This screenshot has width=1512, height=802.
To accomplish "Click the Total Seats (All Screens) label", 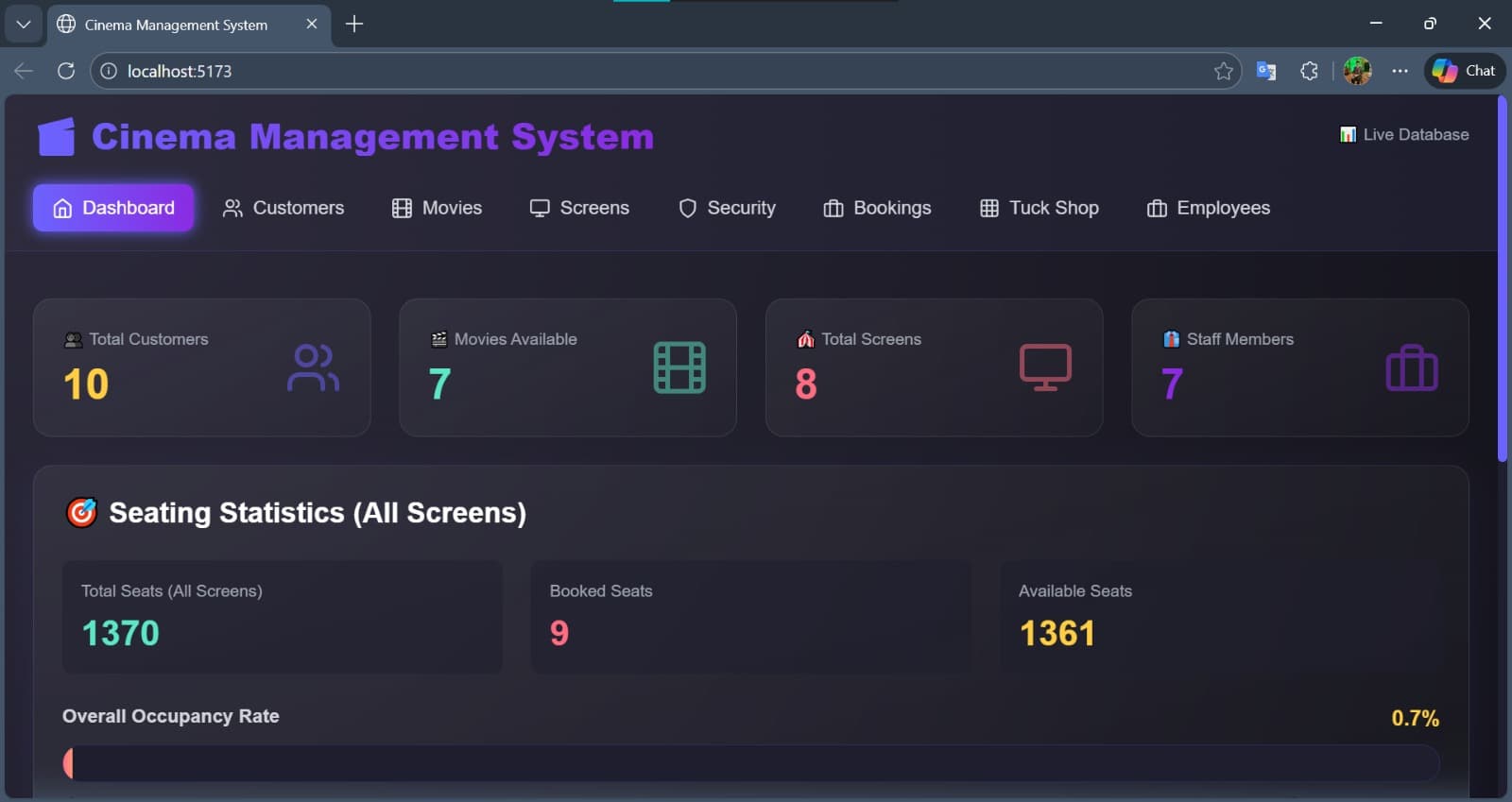I will [x=172, y=591].
